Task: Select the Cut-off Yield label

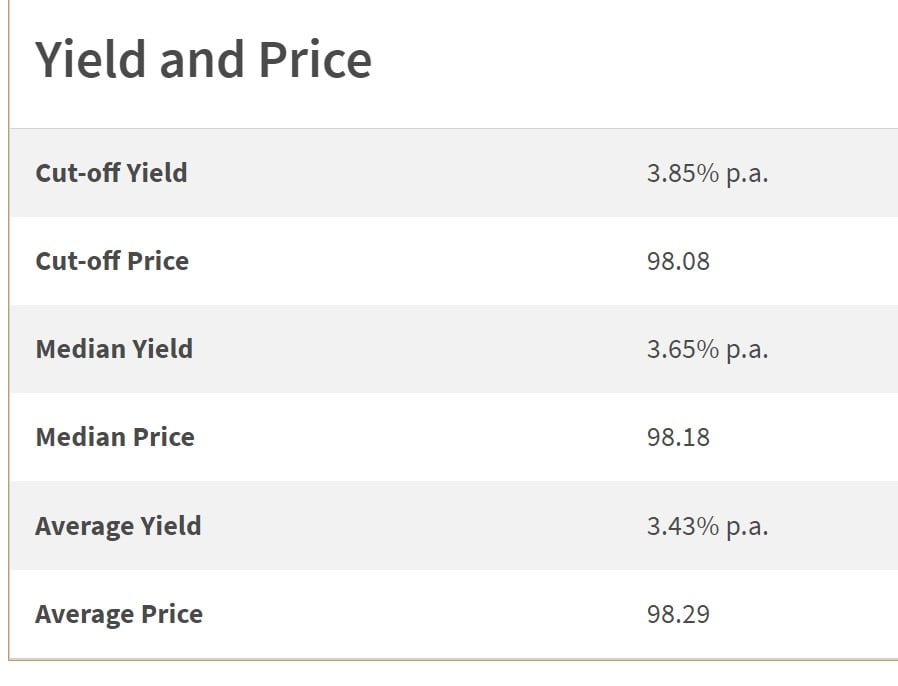Action: [112, 173]
